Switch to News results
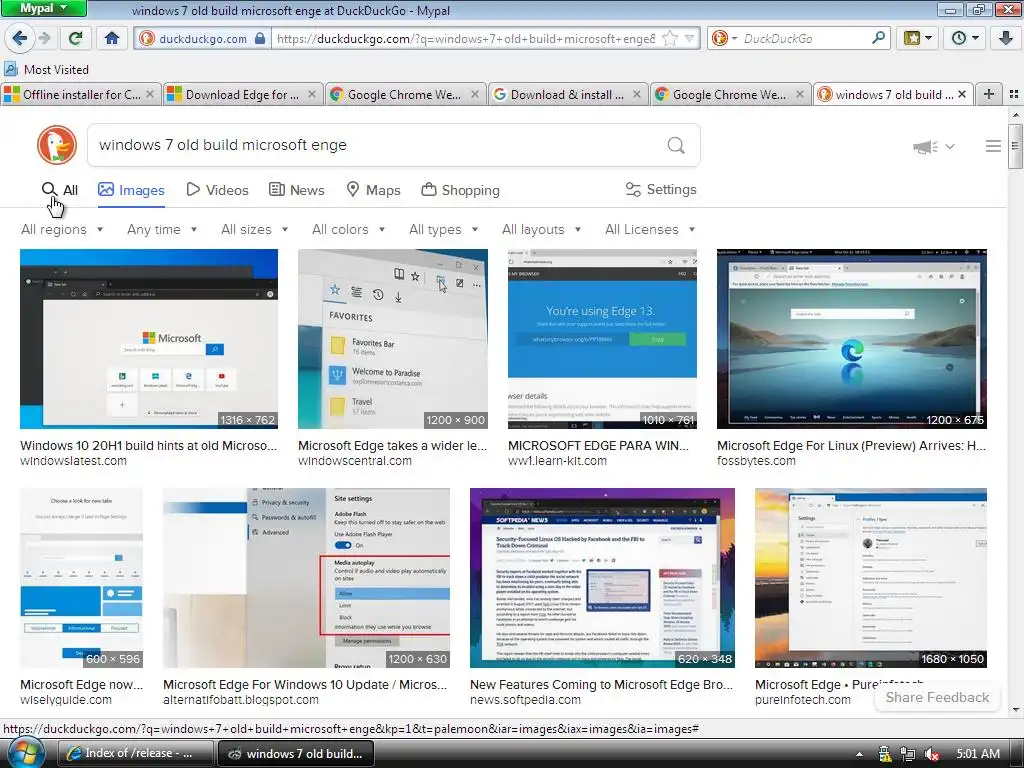The image size is (1024, 768). 296,190
